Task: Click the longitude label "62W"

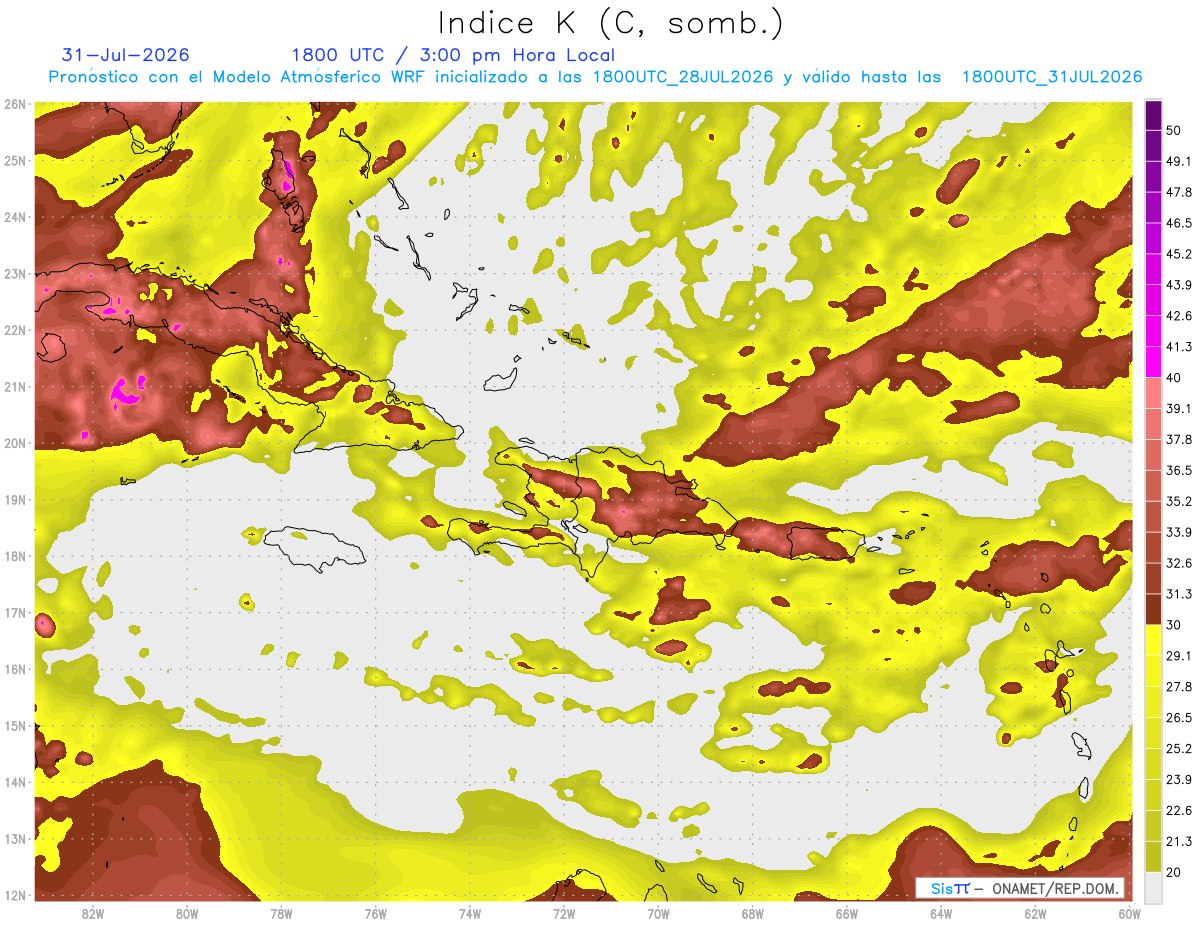Action: (1035, 914)
